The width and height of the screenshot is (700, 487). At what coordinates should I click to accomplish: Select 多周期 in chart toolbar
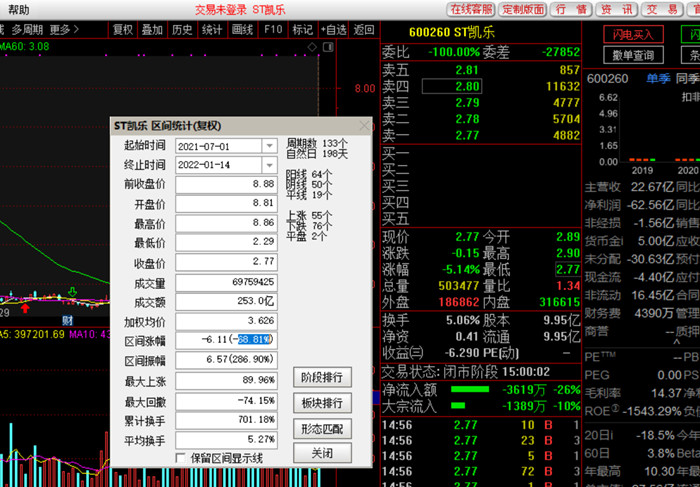click(x=27, y=30)
